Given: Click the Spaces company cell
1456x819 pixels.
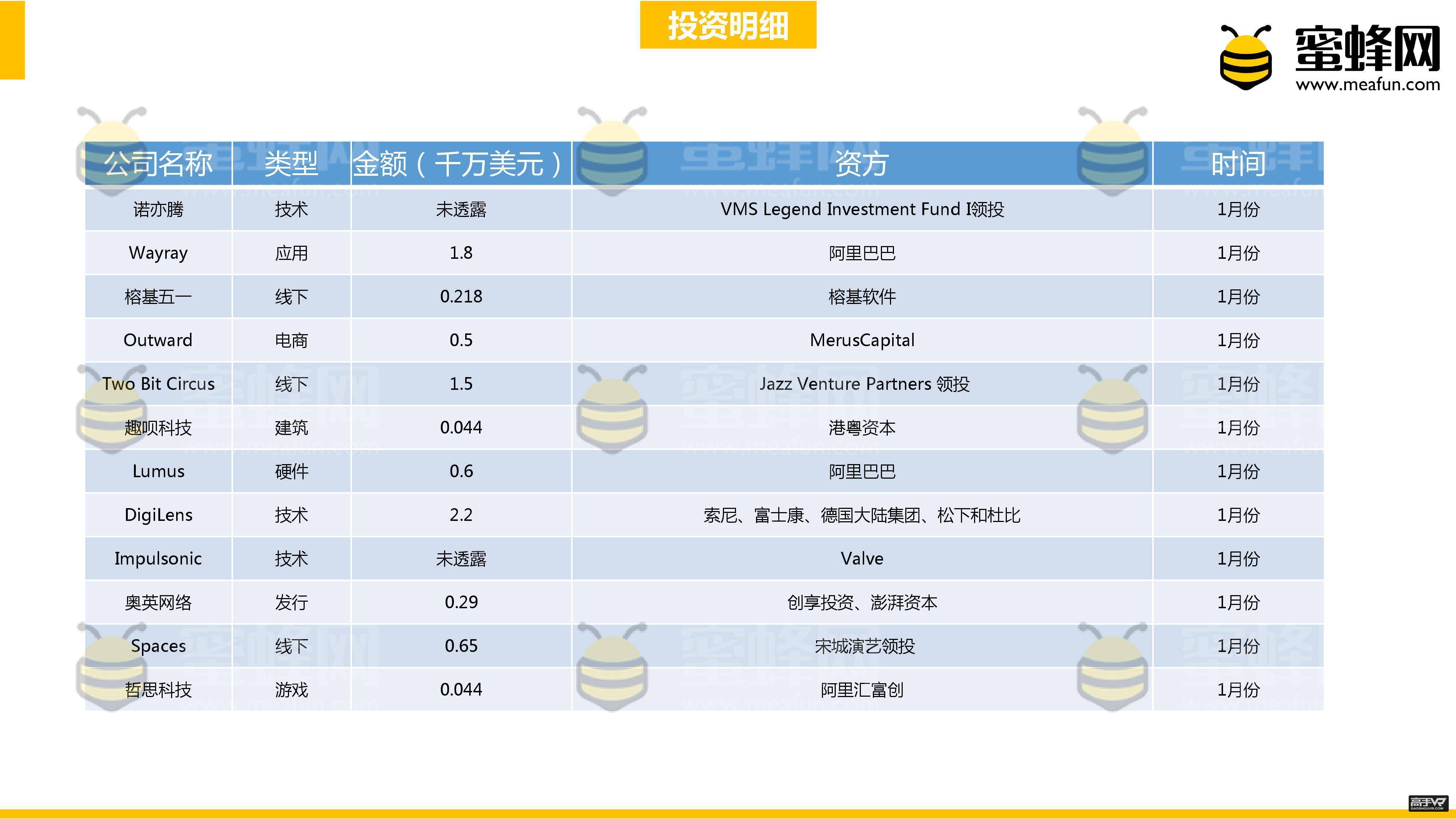Looking at the screenshot, I should click(158, 646).
